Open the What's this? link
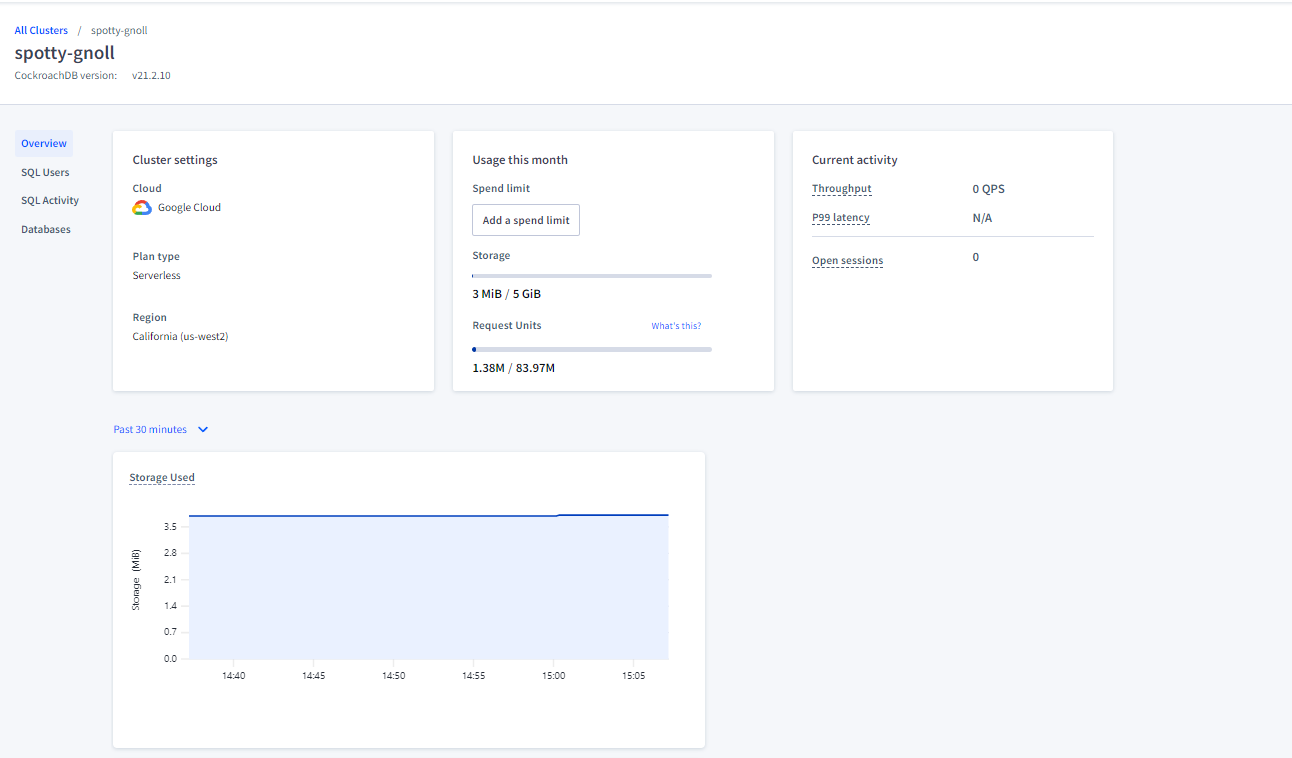Image resolution: width=1292 pixels, height=758 pixels. point(676,326)
